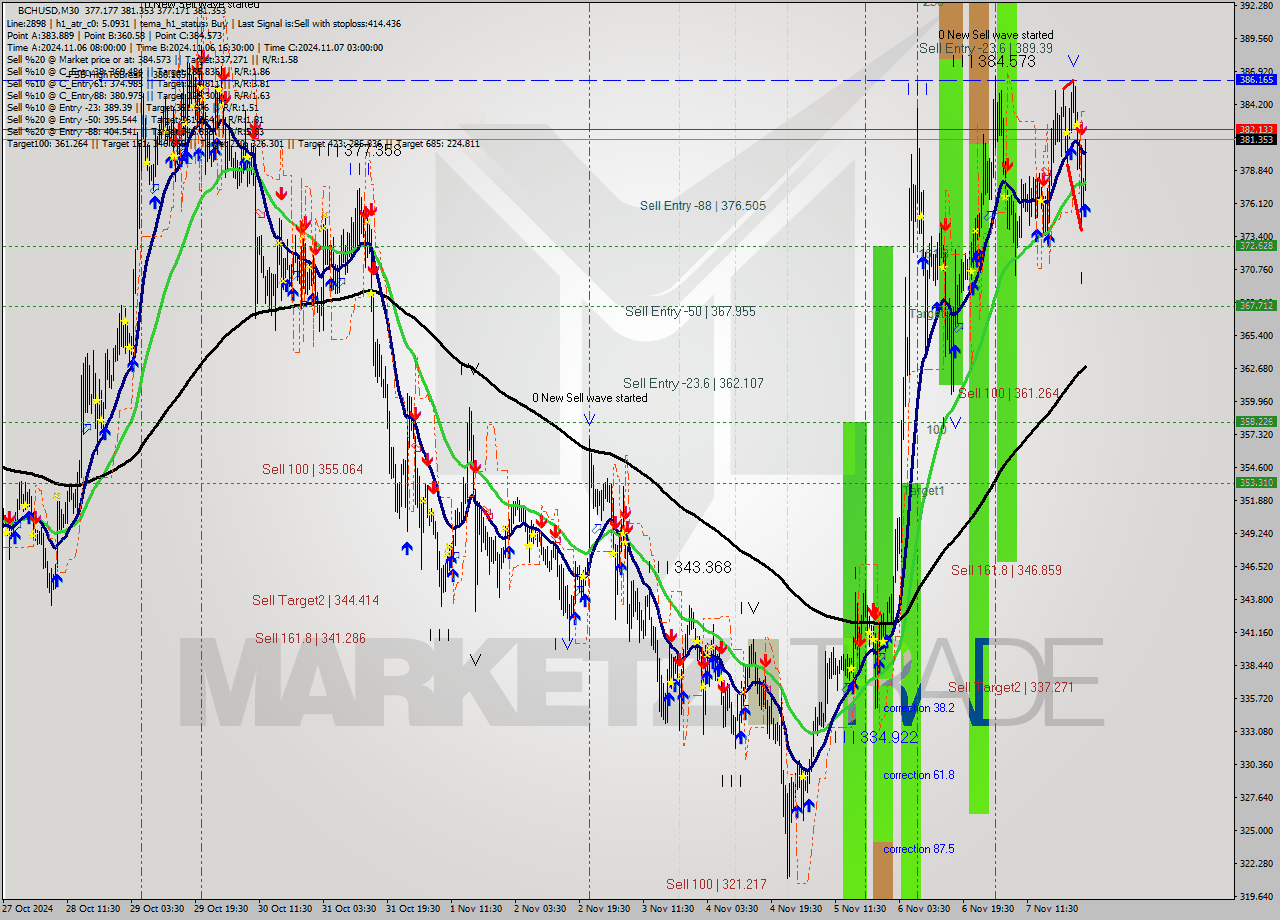Screen dimensions: 1280x920
Task: Click '0 New Sell wave started' above 389.39 entry
Action: pos(995,35)
